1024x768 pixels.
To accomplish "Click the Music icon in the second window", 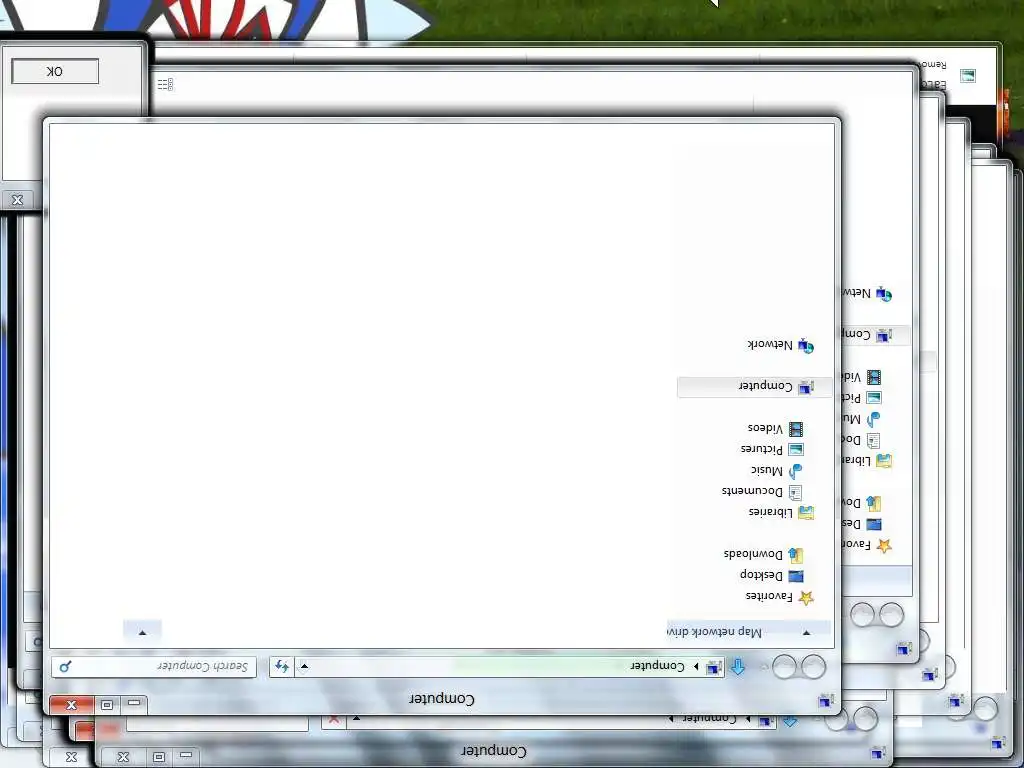I will click(874, 419).
